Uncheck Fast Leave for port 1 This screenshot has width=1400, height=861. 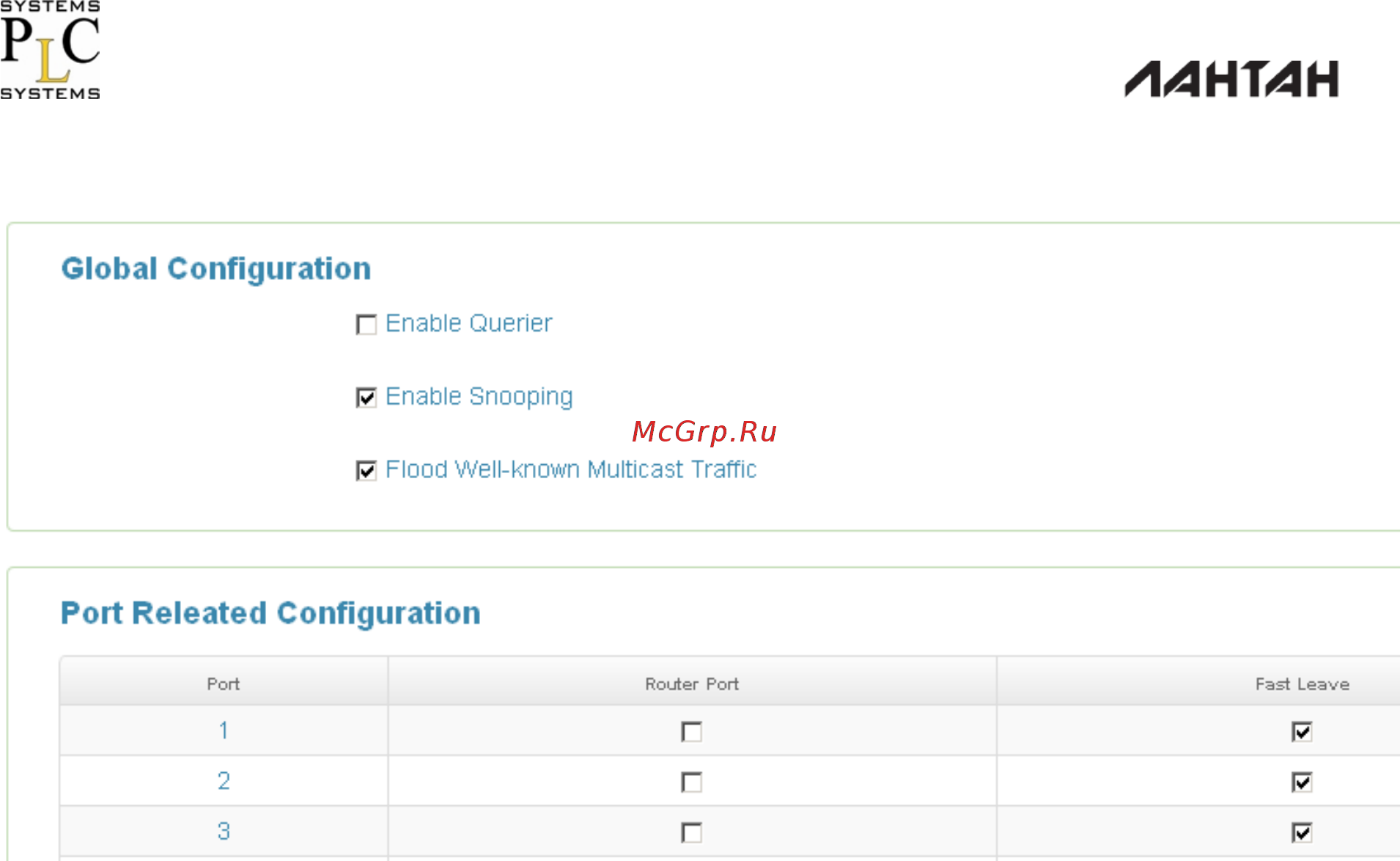(x=1302, y=731)
